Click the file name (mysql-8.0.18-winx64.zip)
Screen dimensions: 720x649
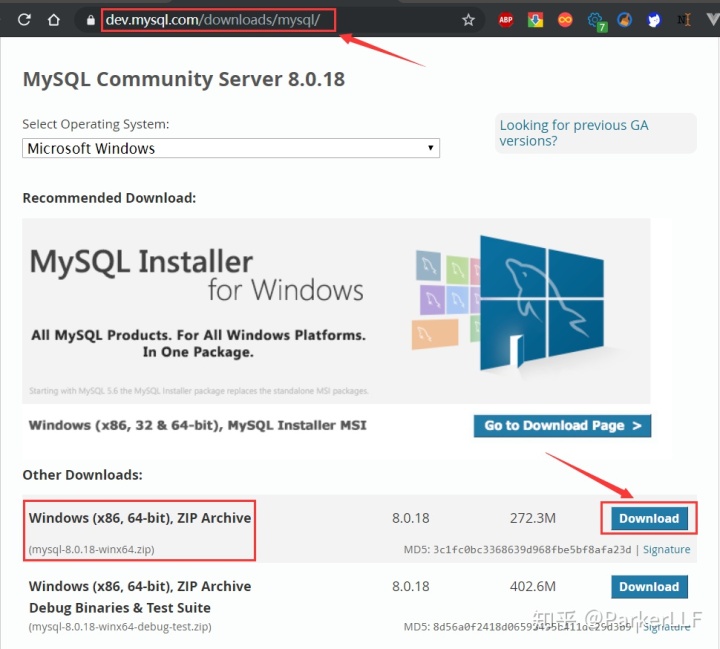(91, 549)
